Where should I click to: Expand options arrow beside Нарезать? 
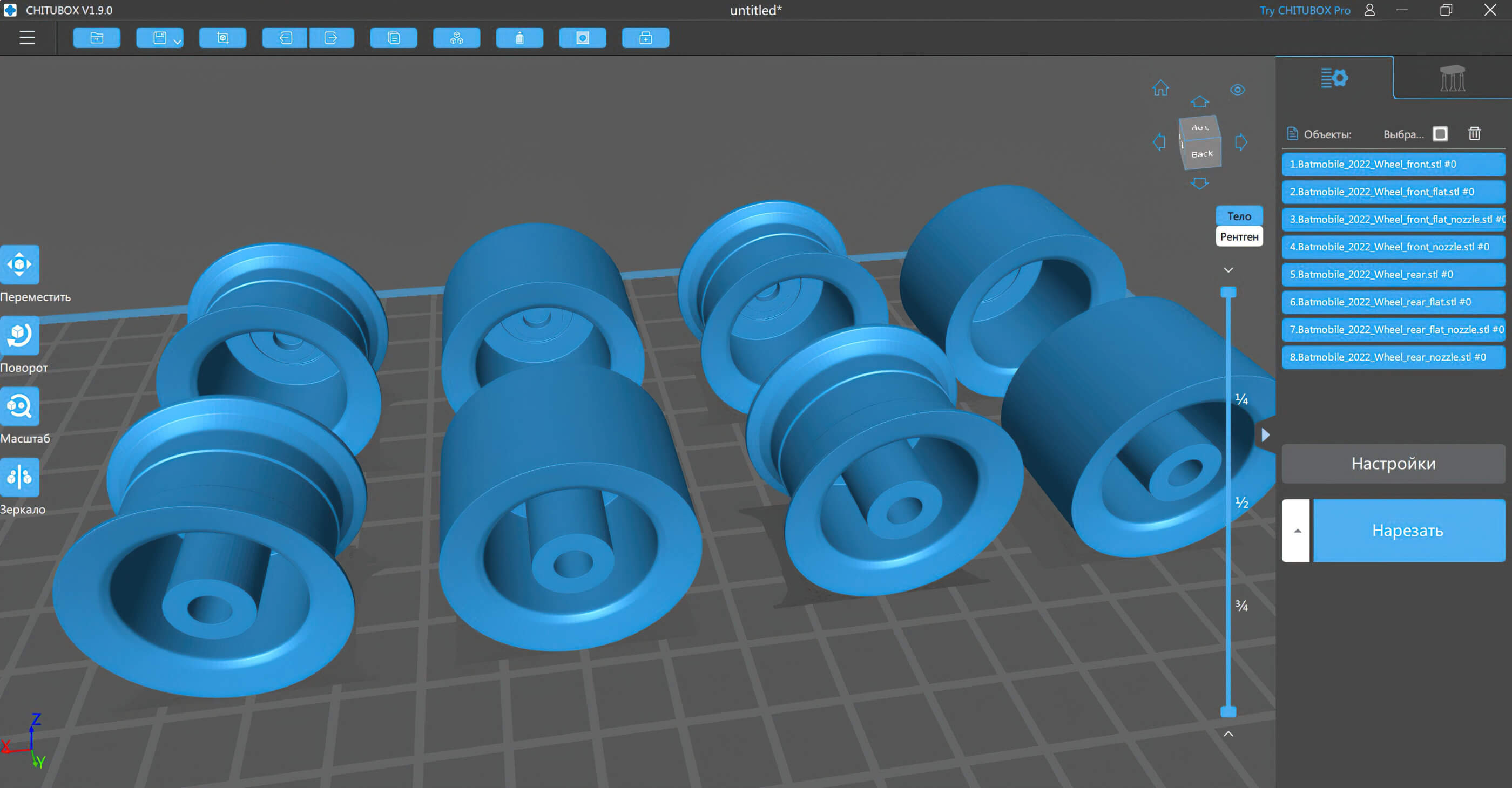1296,531
